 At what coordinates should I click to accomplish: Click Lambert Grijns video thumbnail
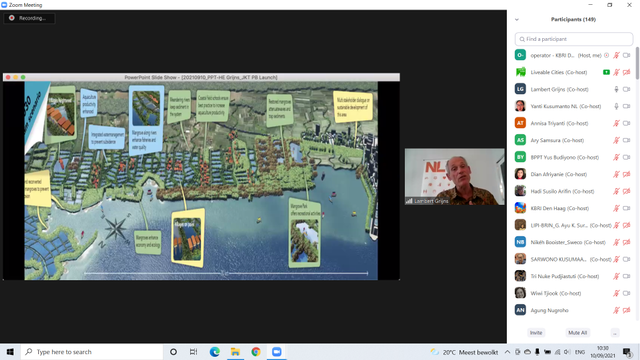[x=454, y=177]
